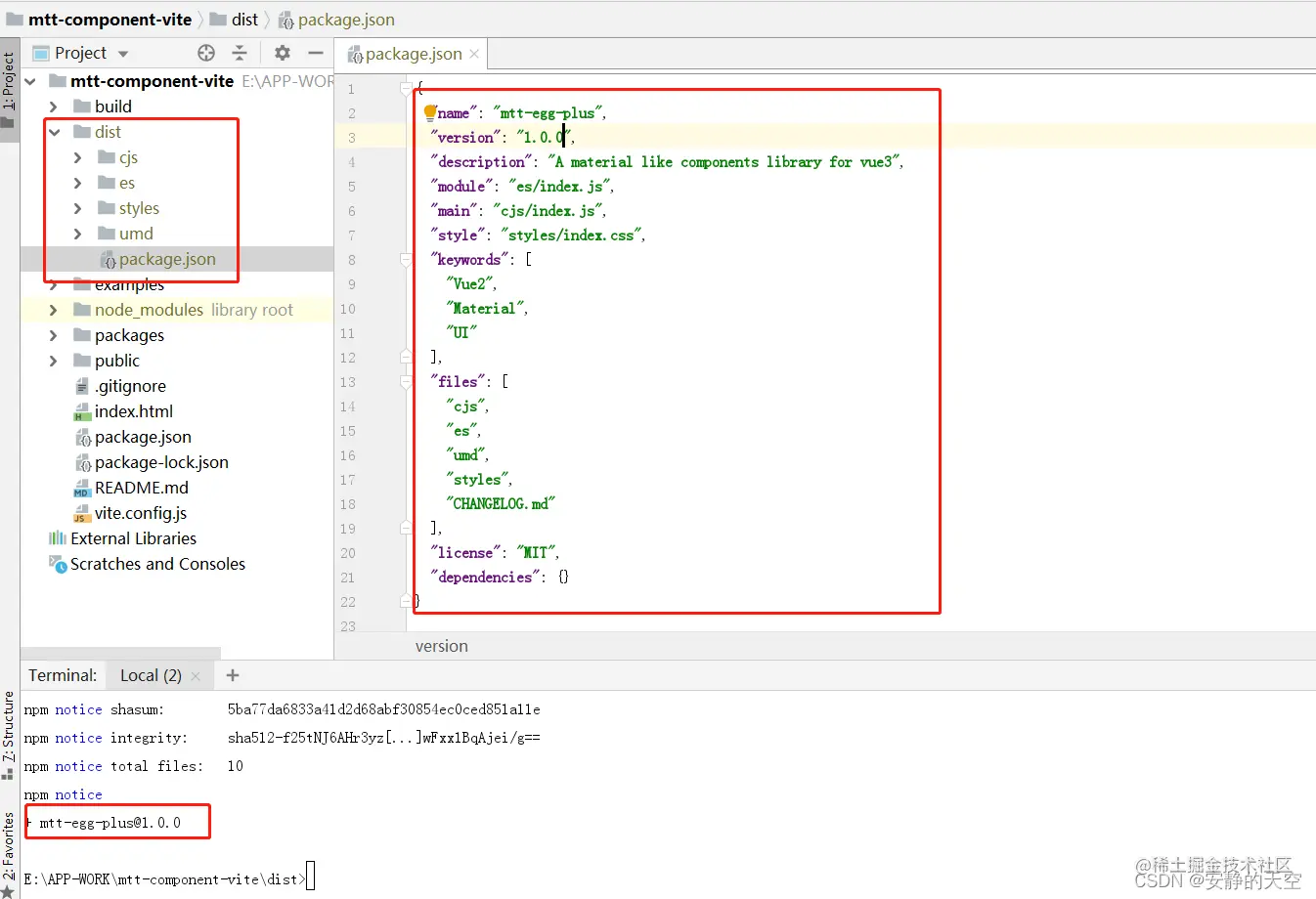Click package.json in the breadcrumb bar
Viewport: 1316px width, 899px height.
[346, 20]
